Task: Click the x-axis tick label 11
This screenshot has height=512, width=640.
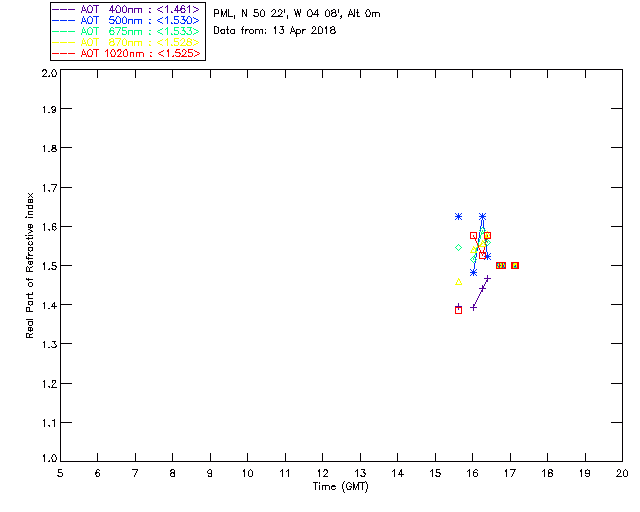Action: (285, 473)
